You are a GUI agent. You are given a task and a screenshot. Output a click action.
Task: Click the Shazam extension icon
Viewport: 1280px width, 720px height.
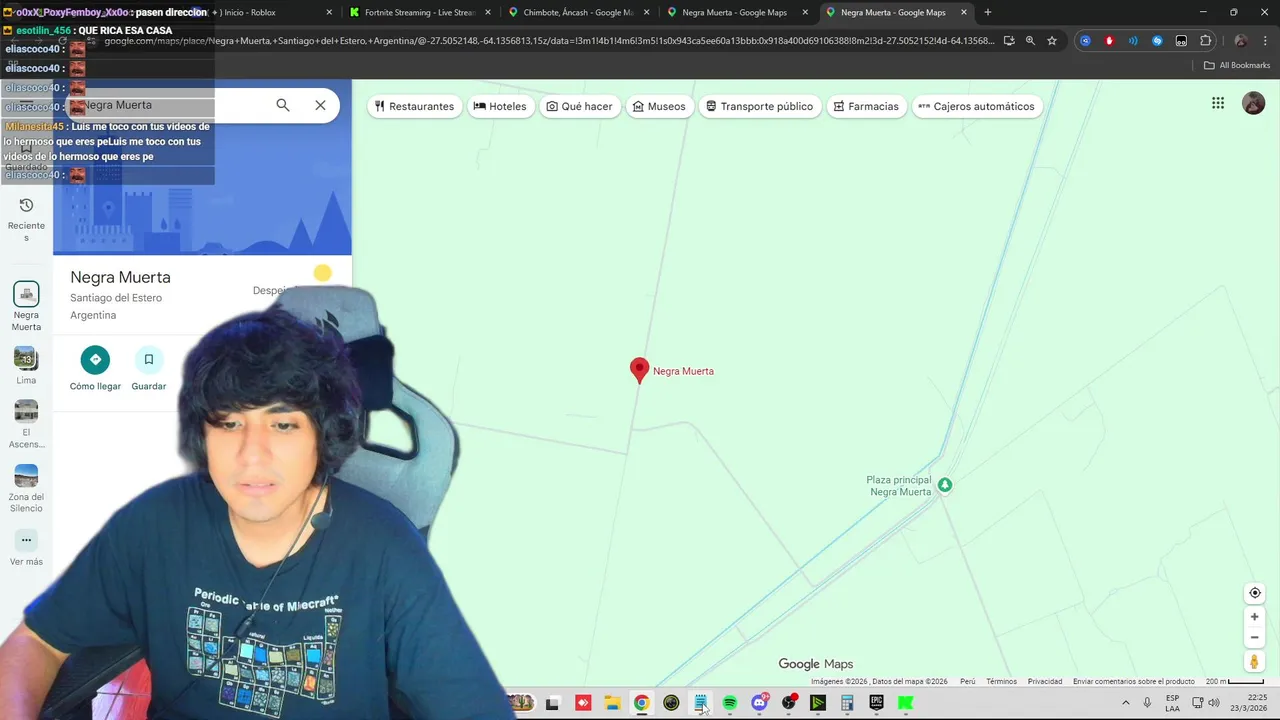coord(1157,41)
